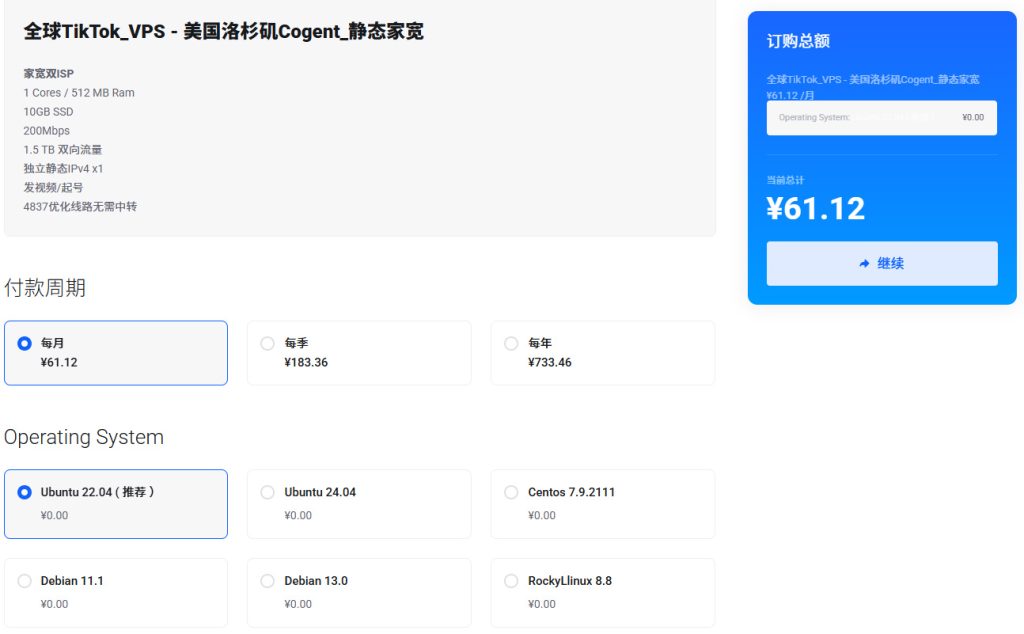Choose the 每季 ¥183.36 quarterly radio option

[268, 343]
